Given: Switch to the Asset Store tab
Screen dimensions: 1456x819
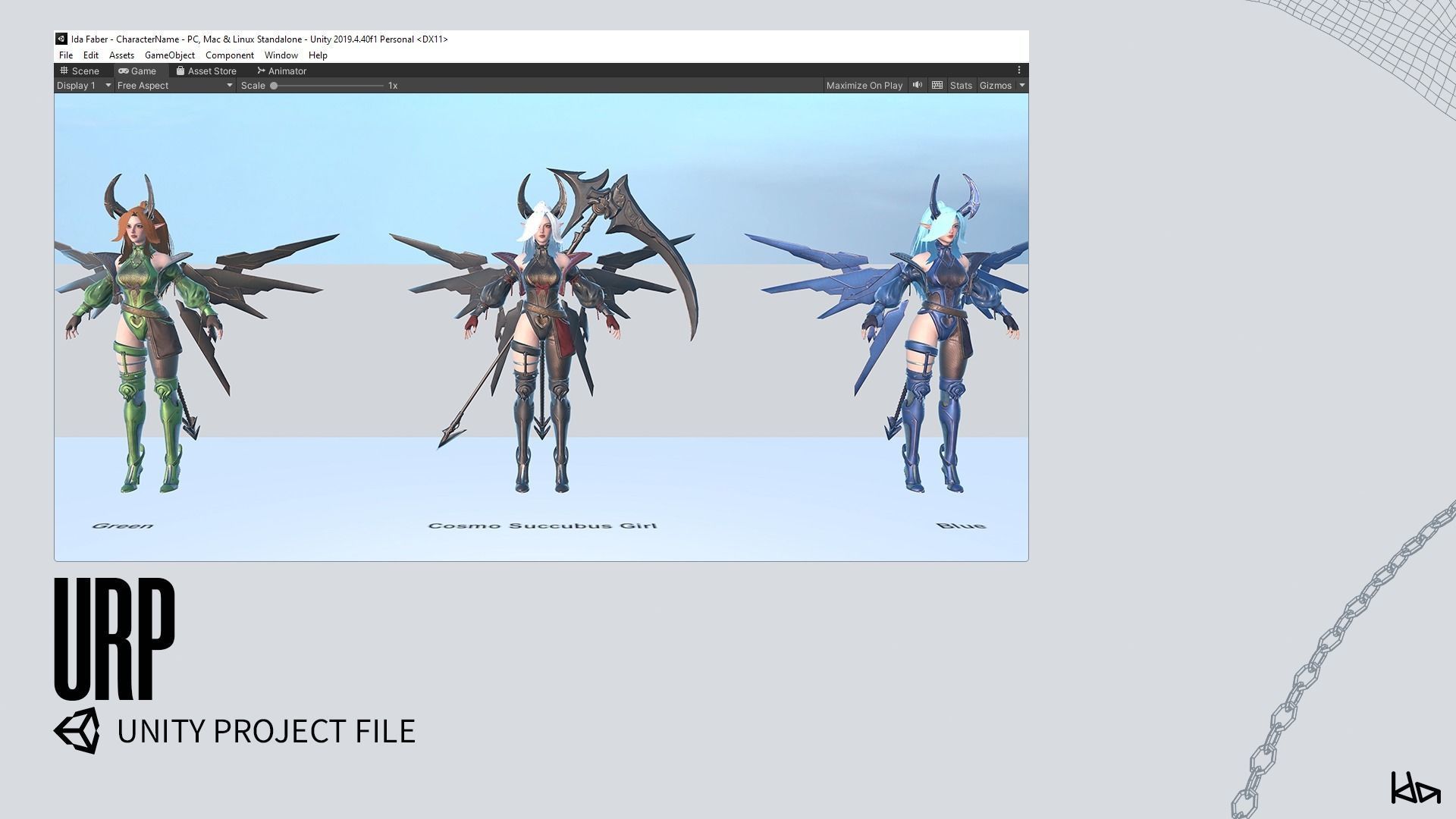Looking at the screenshot, I should point(206,71).
